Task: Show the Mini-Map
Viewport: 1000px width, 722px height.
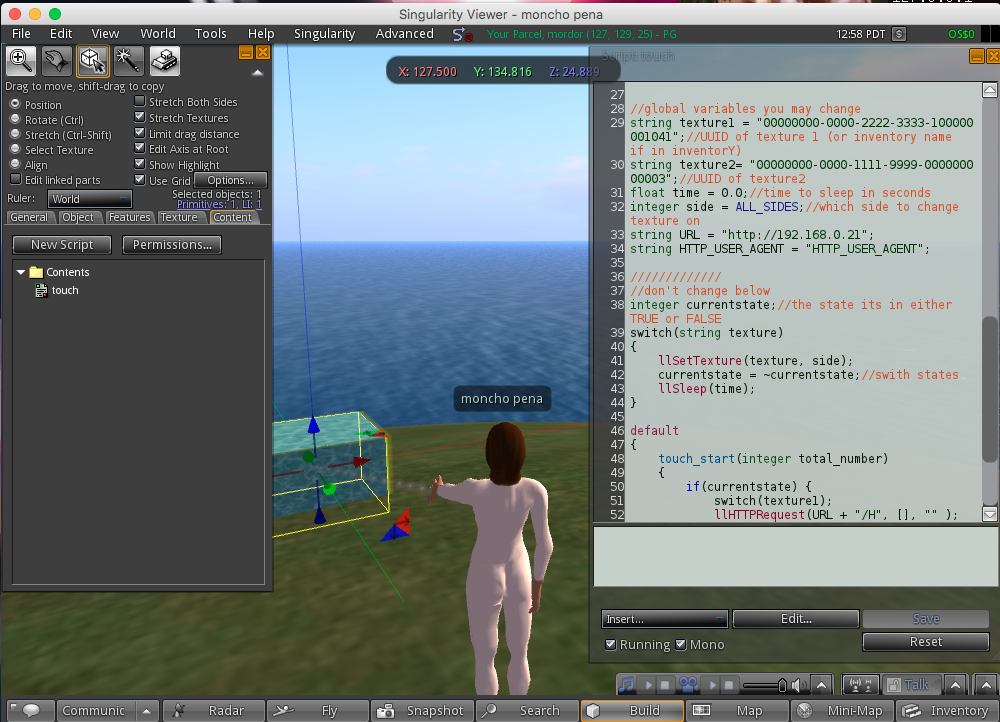Action: [x=842, y=711]
